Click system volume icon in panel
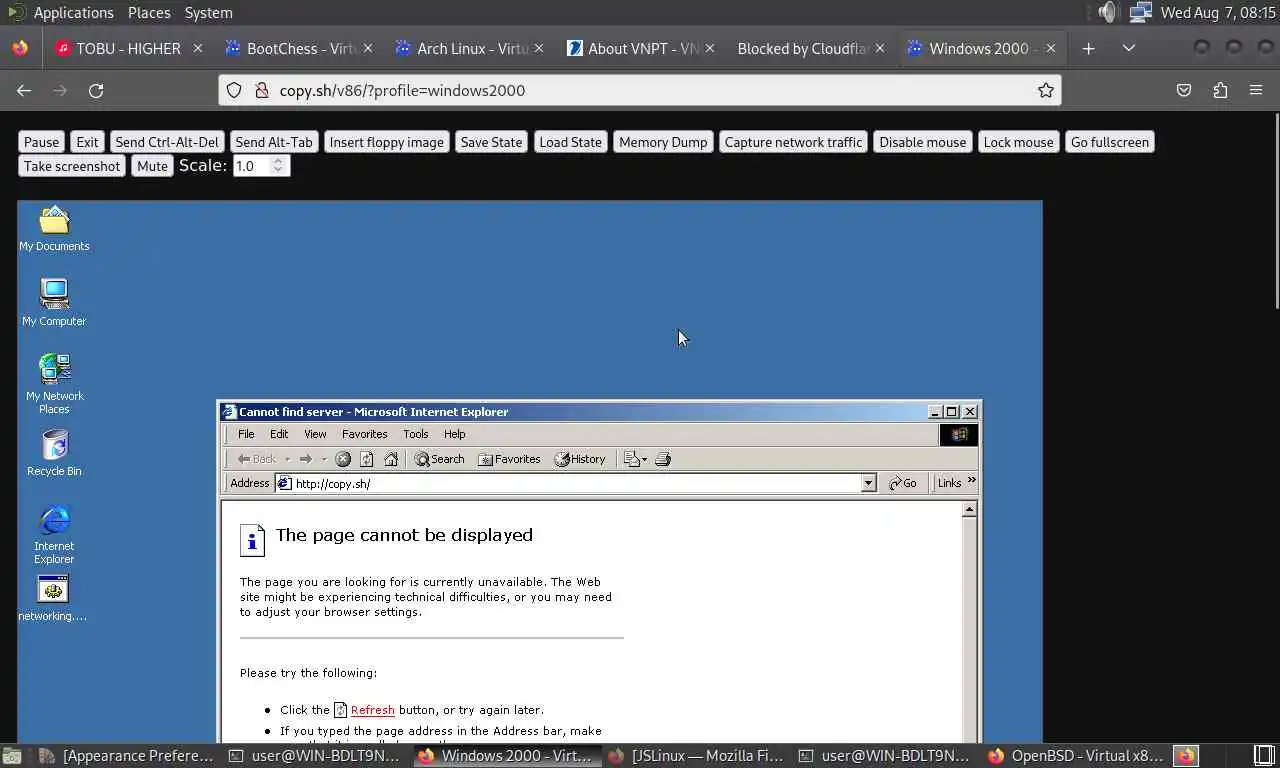The width and height of the screenshot is (1280, 768). click(1107, 12)
